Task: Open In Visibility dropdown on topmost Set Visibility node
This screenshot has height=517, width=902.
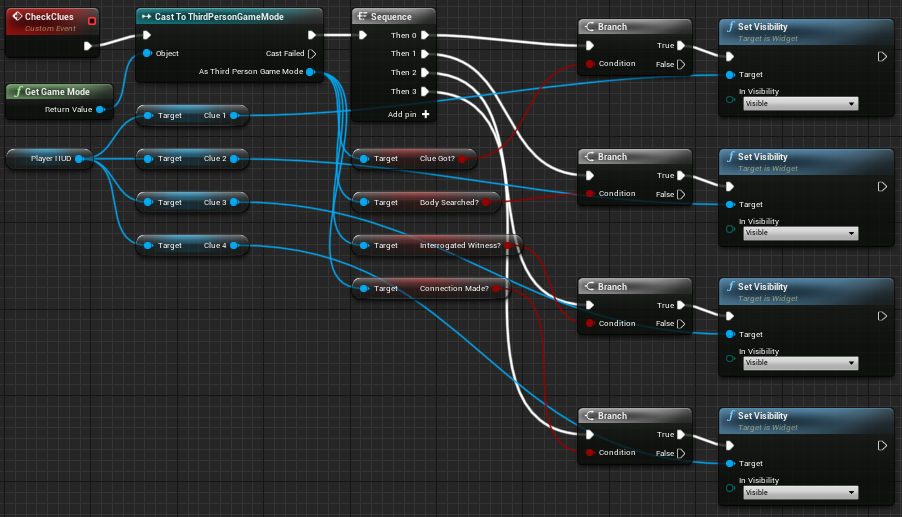Action: [x=800, y=104]
